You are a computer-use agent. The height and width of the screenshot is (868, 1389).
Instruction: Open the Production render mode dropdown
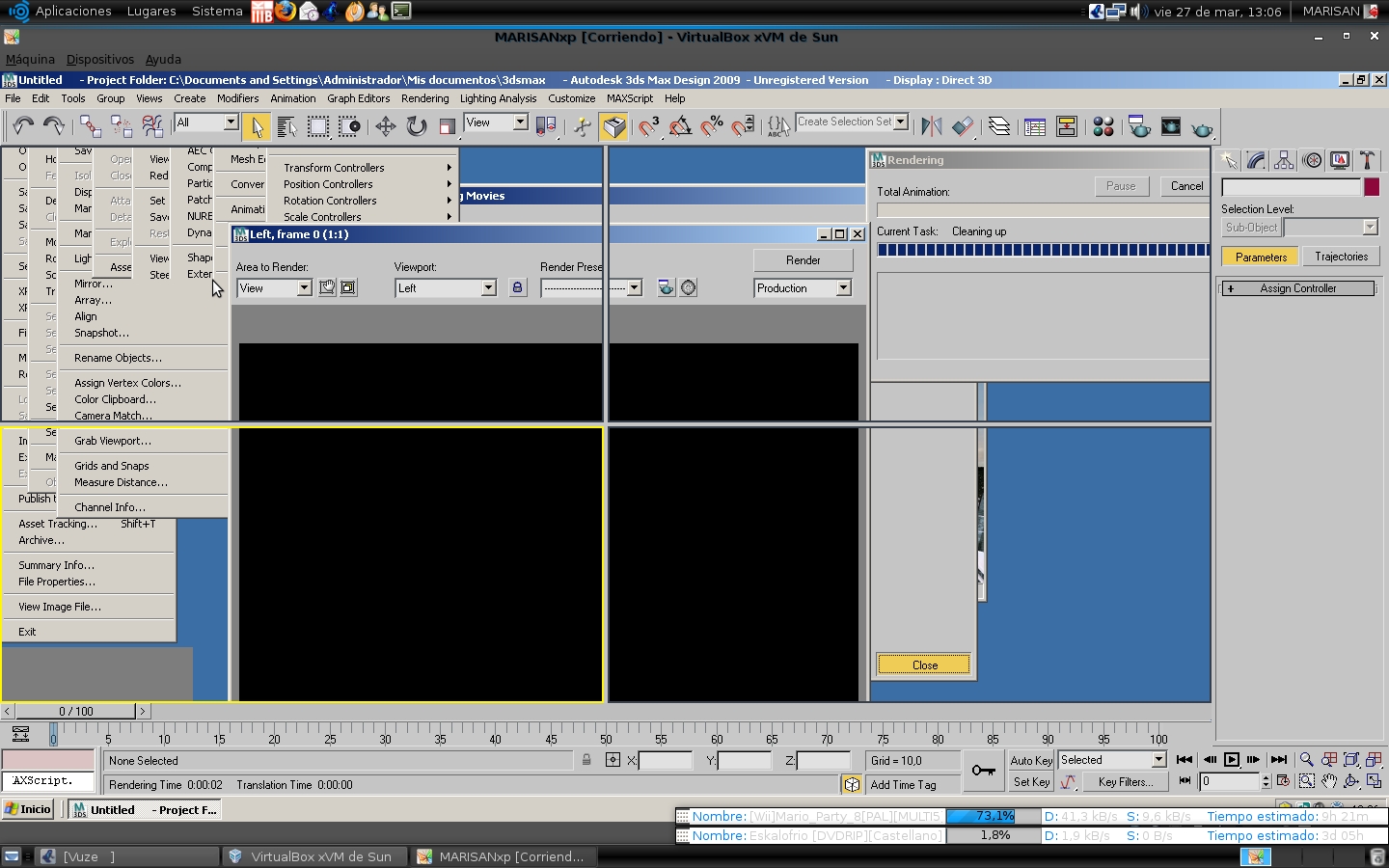pyautogui.click(x=803, y=287)
